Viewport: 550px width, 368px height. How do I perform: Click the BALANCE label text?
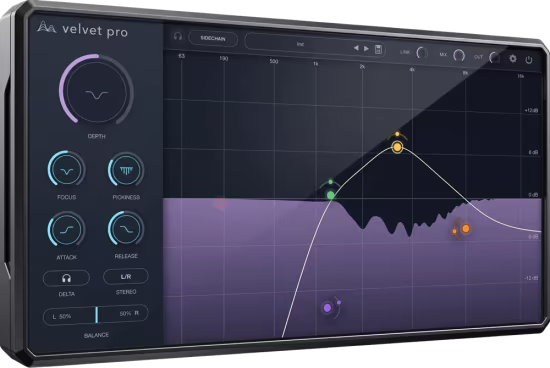pyautogui.click(x=96, y=335)
